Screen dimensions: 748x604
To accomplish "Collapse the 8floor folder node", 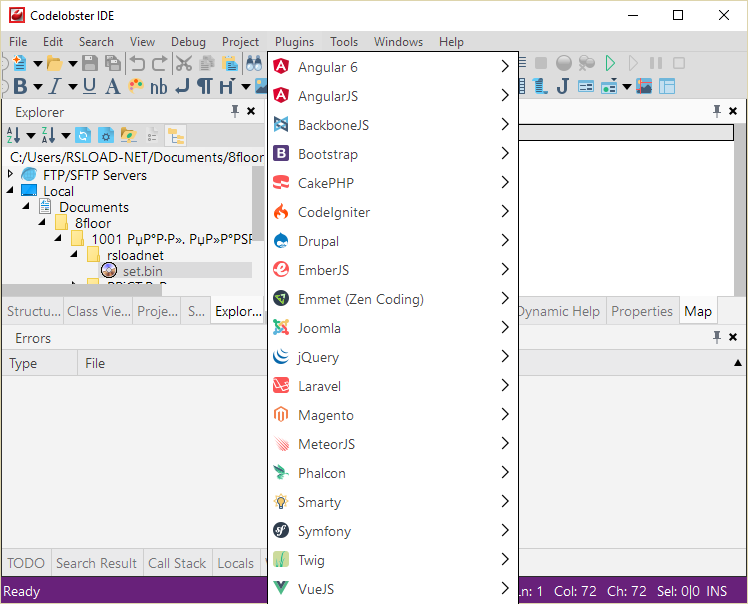I will 42,222.
